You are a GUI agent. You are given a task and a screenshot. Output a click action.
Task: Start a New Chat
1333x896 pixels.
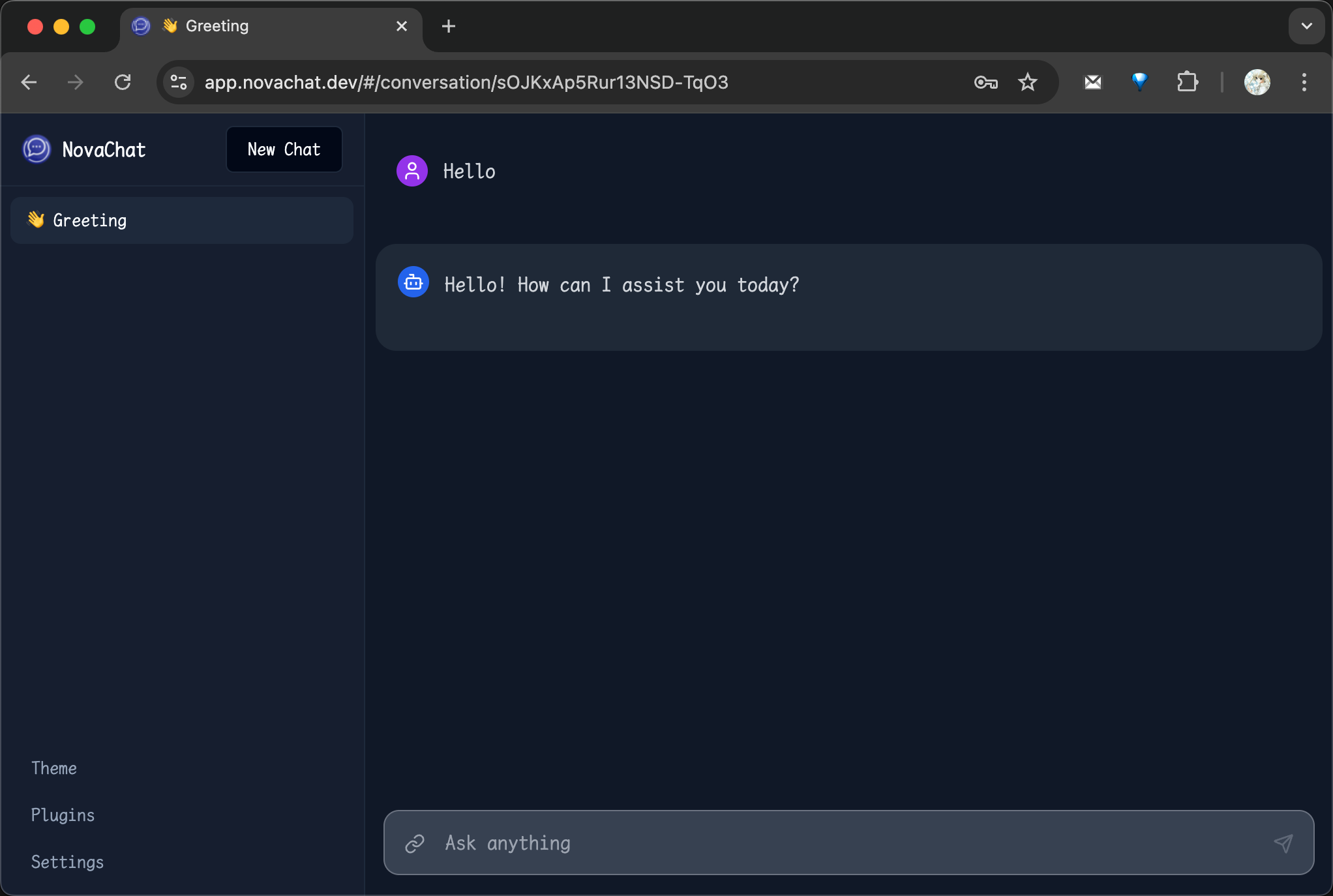coord(284,149)
